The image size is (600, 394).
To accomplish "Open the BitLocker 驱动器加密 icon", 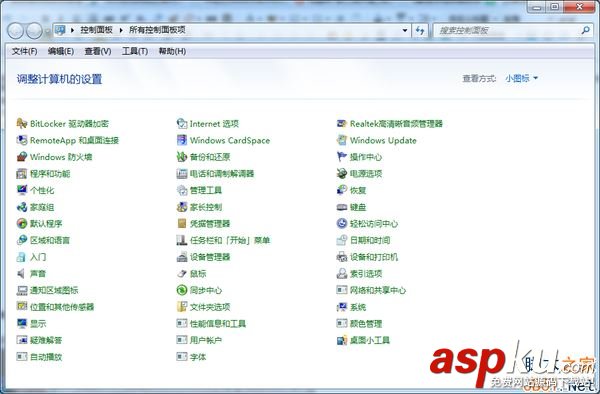I will pyautogui.click(x=22, y=124).
